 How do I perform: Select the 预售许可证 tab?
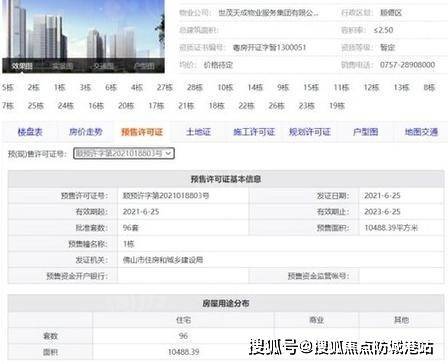coord(142,132)
